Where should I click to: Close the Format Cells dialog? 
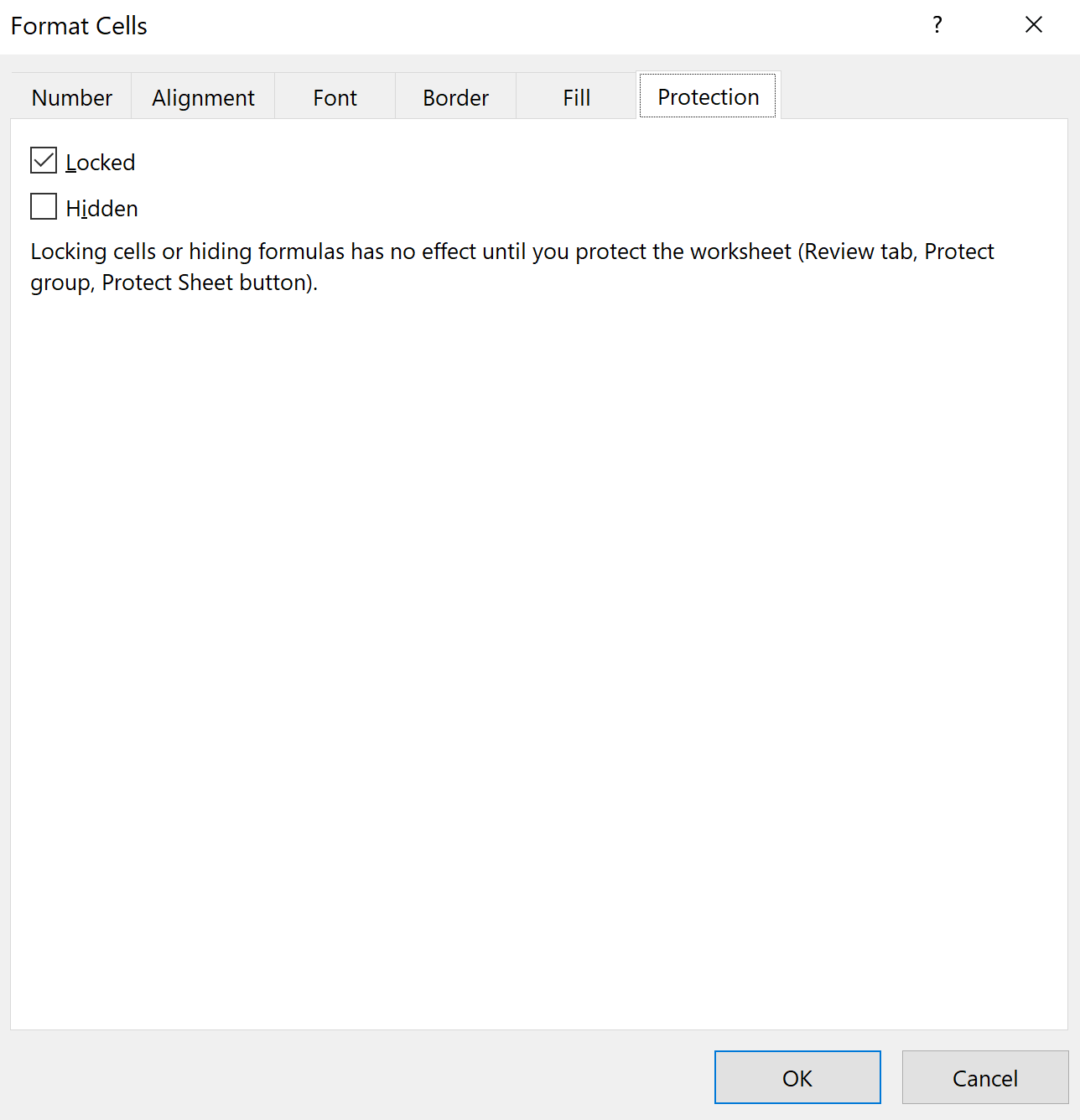click(1033, 25)
